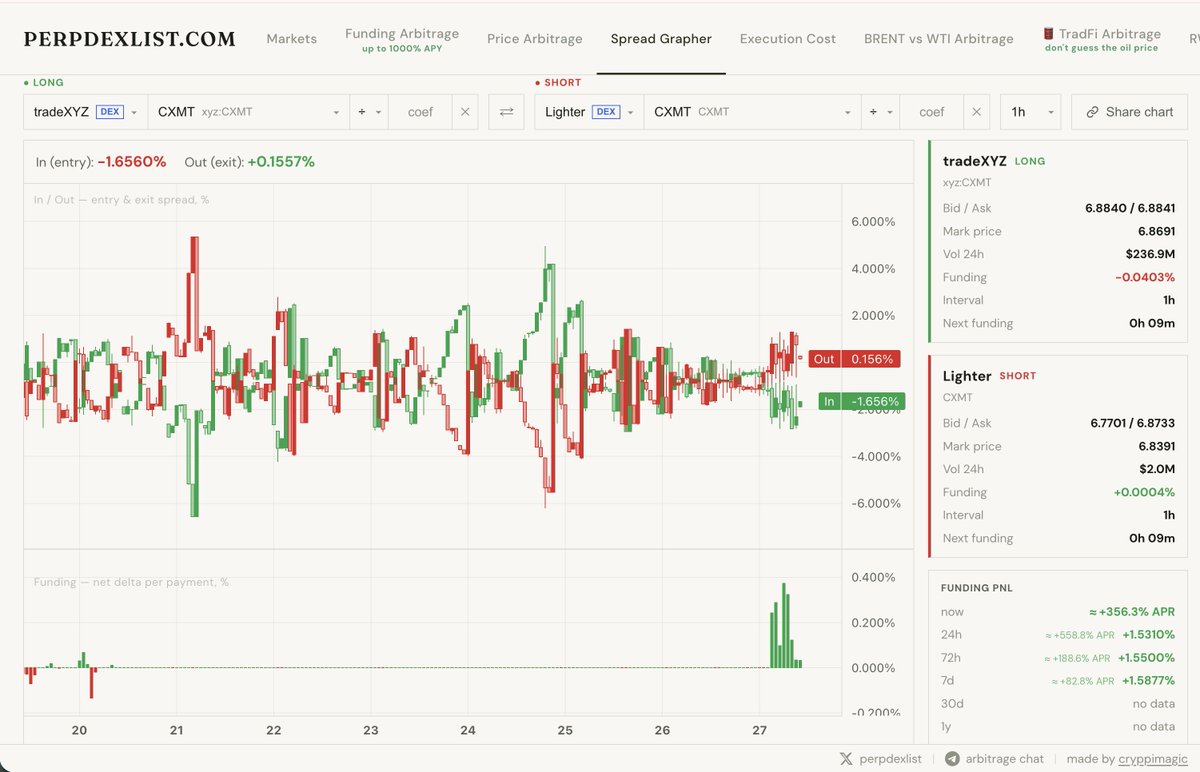Open the Lighter exchange dropdown
This screenshot has width=1200, height=772.
tap(589, 112)
